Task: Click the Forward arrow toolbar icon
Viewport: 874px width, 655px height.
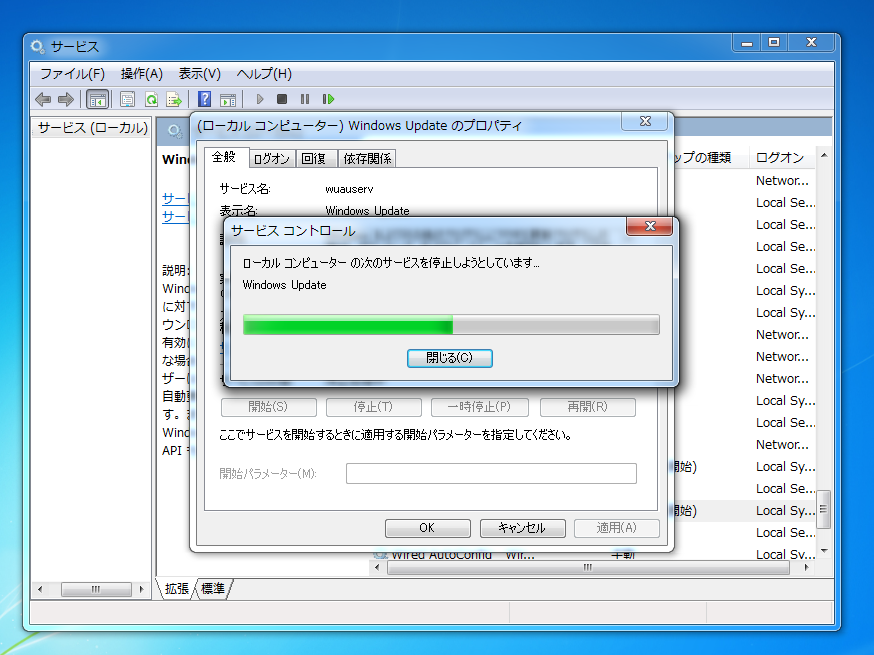Action: coord(66,100)
